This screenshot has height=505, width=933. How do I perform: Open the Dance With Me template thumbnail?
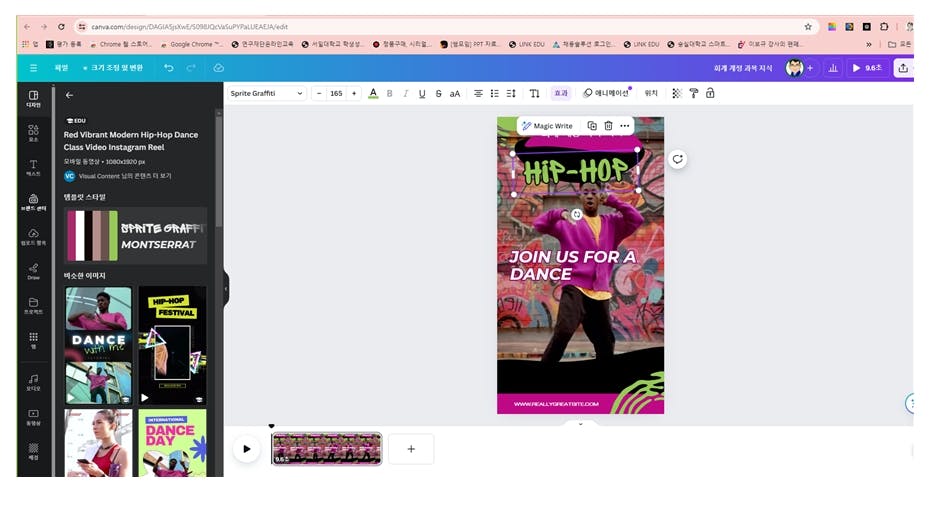point(98,346)
